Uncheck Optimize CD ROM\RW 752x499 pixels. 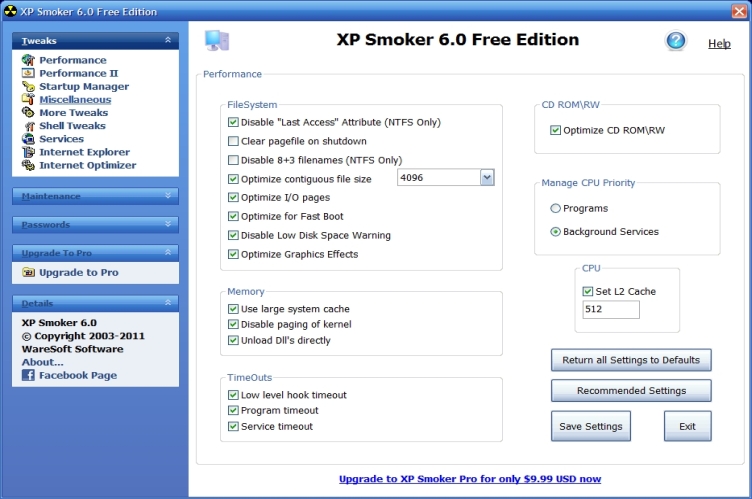(x=555, y=130)
